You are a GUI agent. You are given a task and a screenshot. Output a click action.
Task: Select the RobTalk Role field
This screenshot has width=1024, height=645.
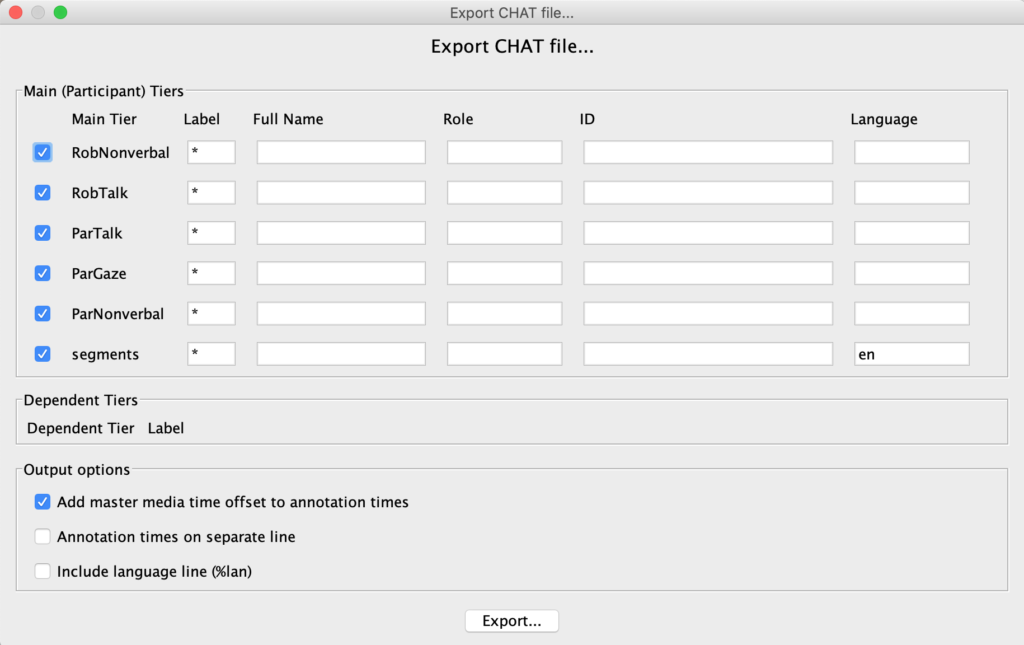pos(504,193)
